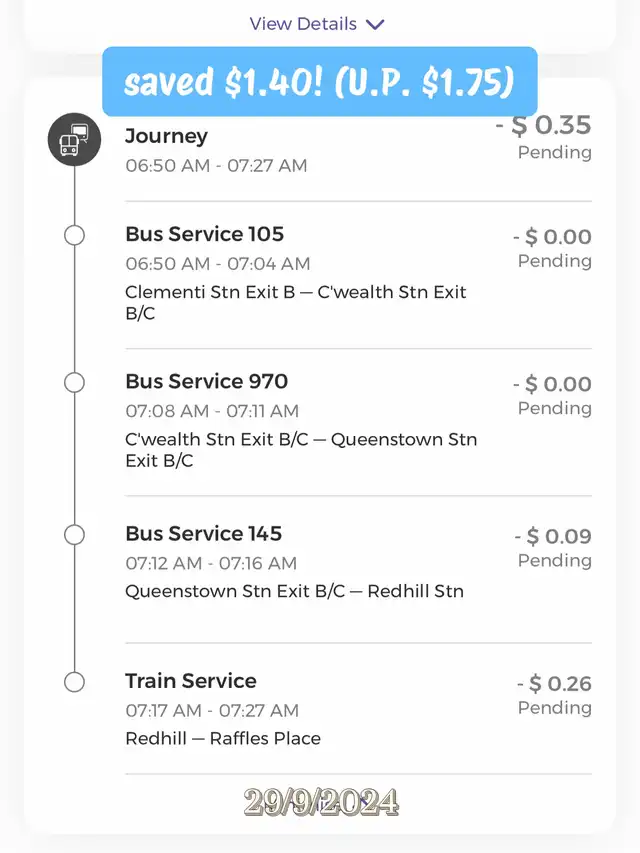Click the Queenstown Stn to Redhill Stn route
Image resolution: width=640 pixels, height=853 pixels.
294,591
